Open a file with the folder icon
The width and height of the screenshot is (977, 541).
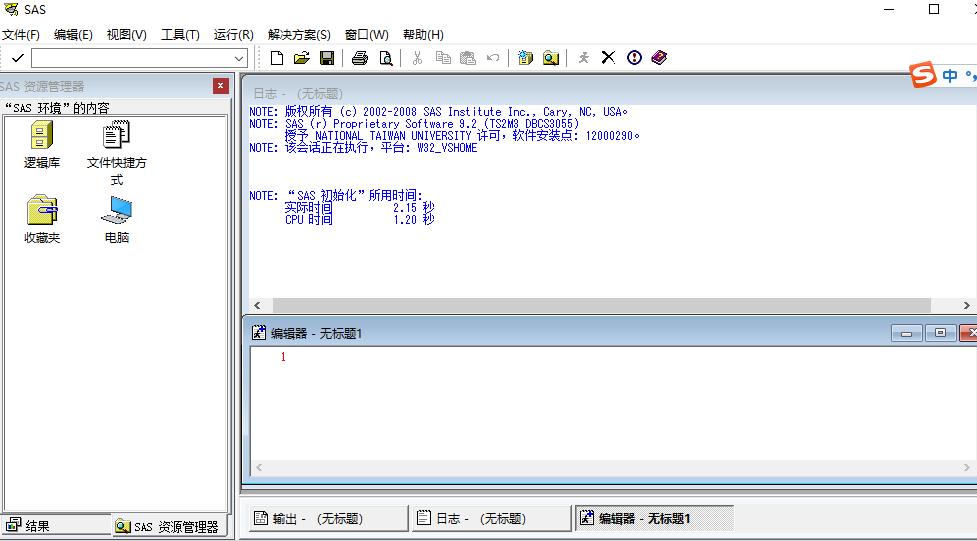(302, 58)
